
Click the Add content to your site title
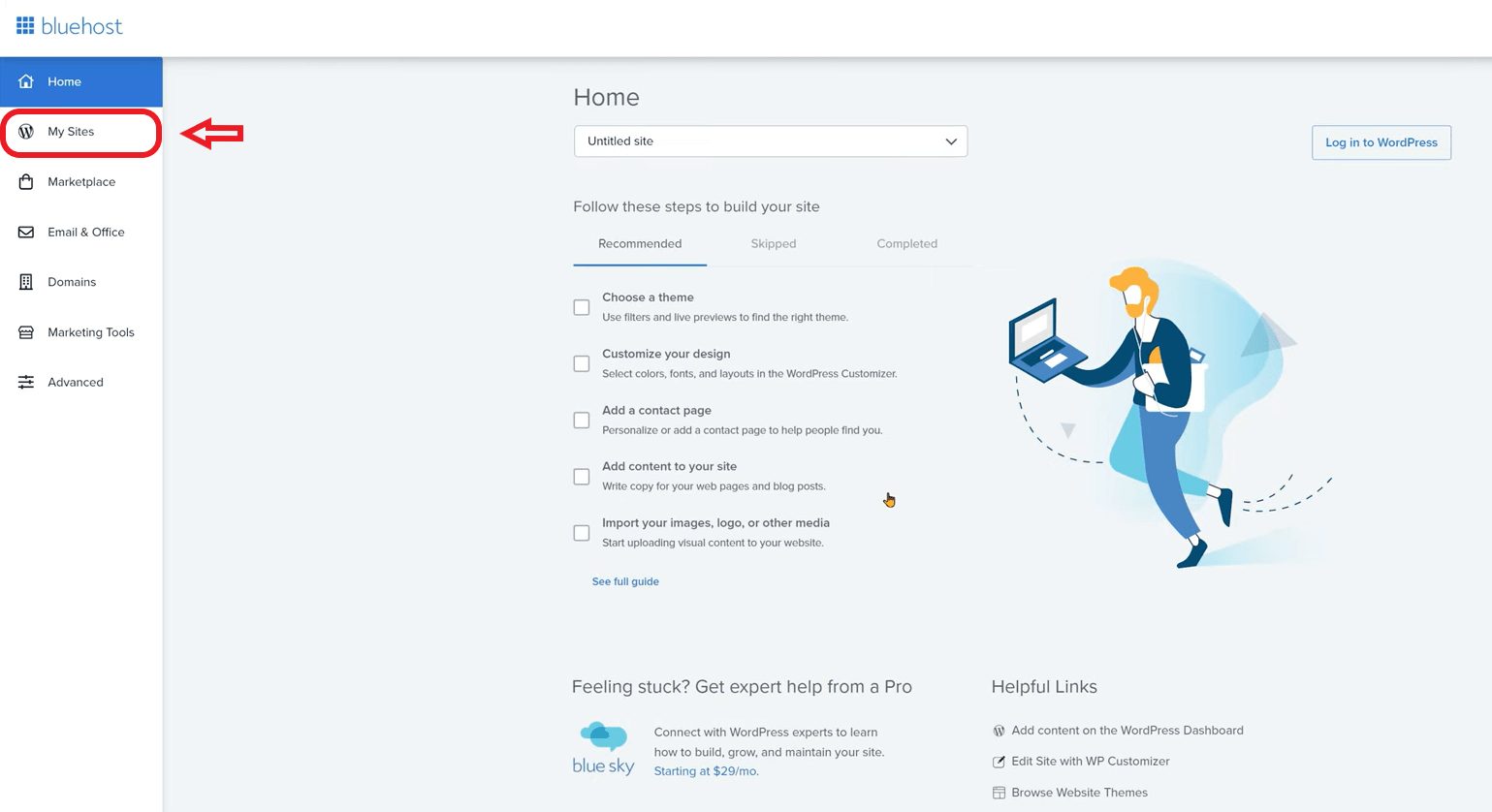[669, 467]
